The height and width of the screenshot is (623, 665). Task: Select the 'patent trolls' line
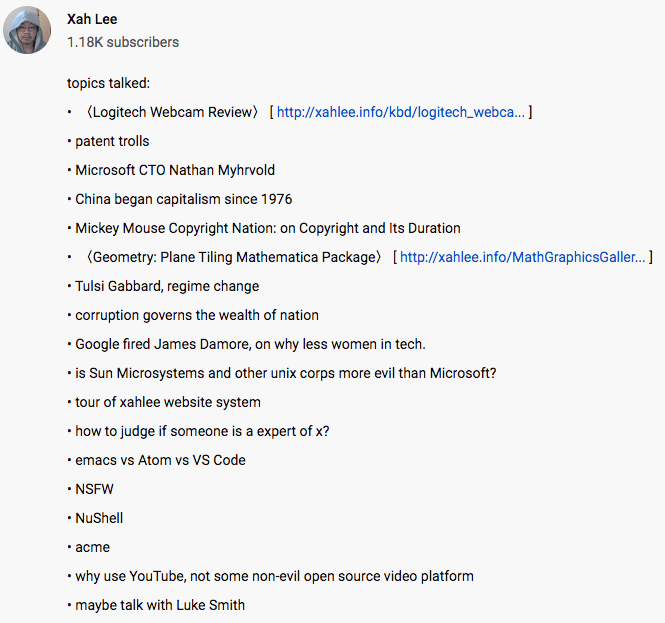tap(109, 141)
